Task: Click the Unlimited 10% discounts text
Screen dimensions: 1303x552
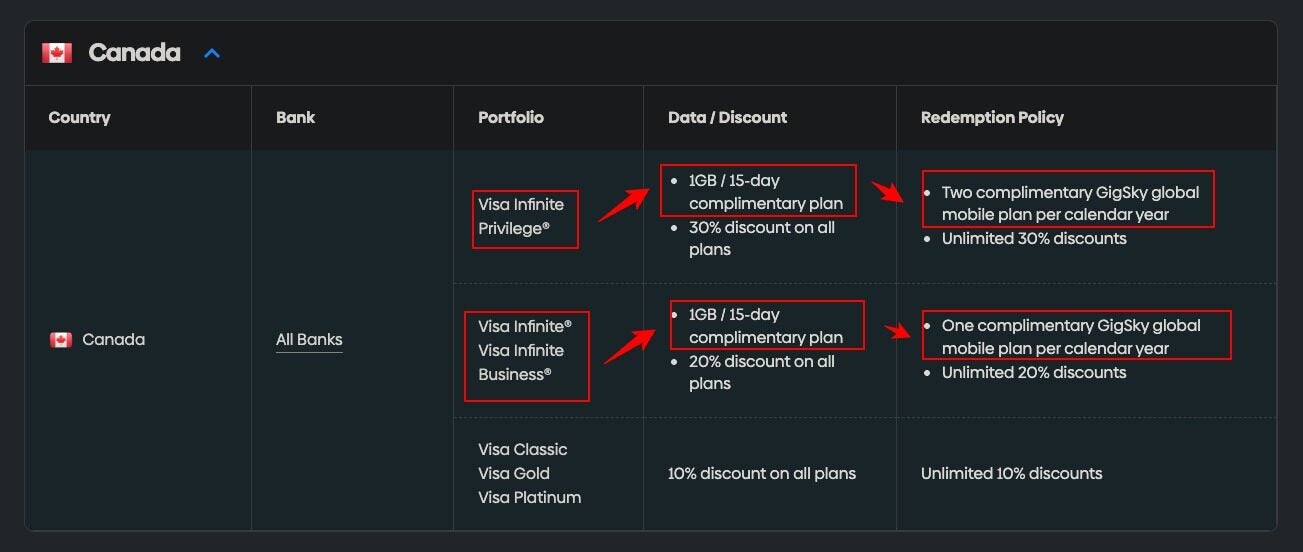Action: pos(1011,473)
